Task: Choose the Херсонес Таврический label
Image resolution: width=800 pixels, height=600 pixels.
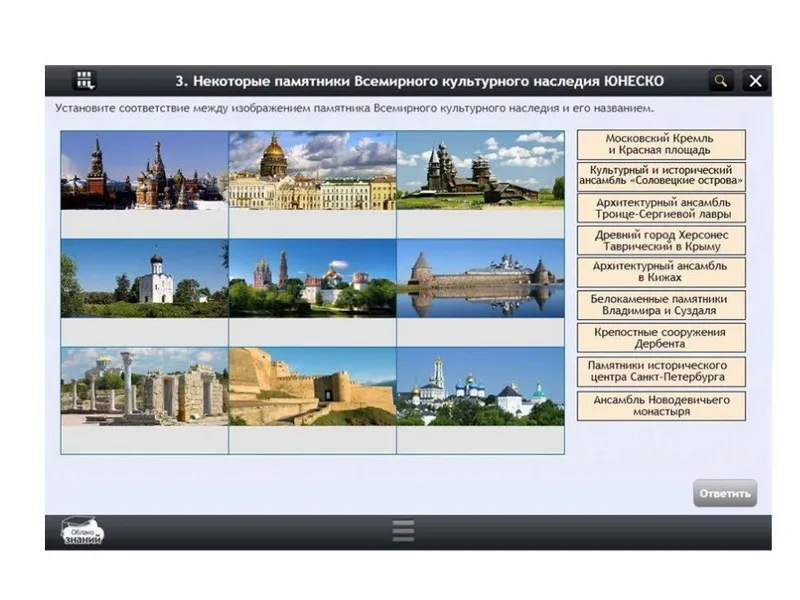Action: [x=660, y=240]
